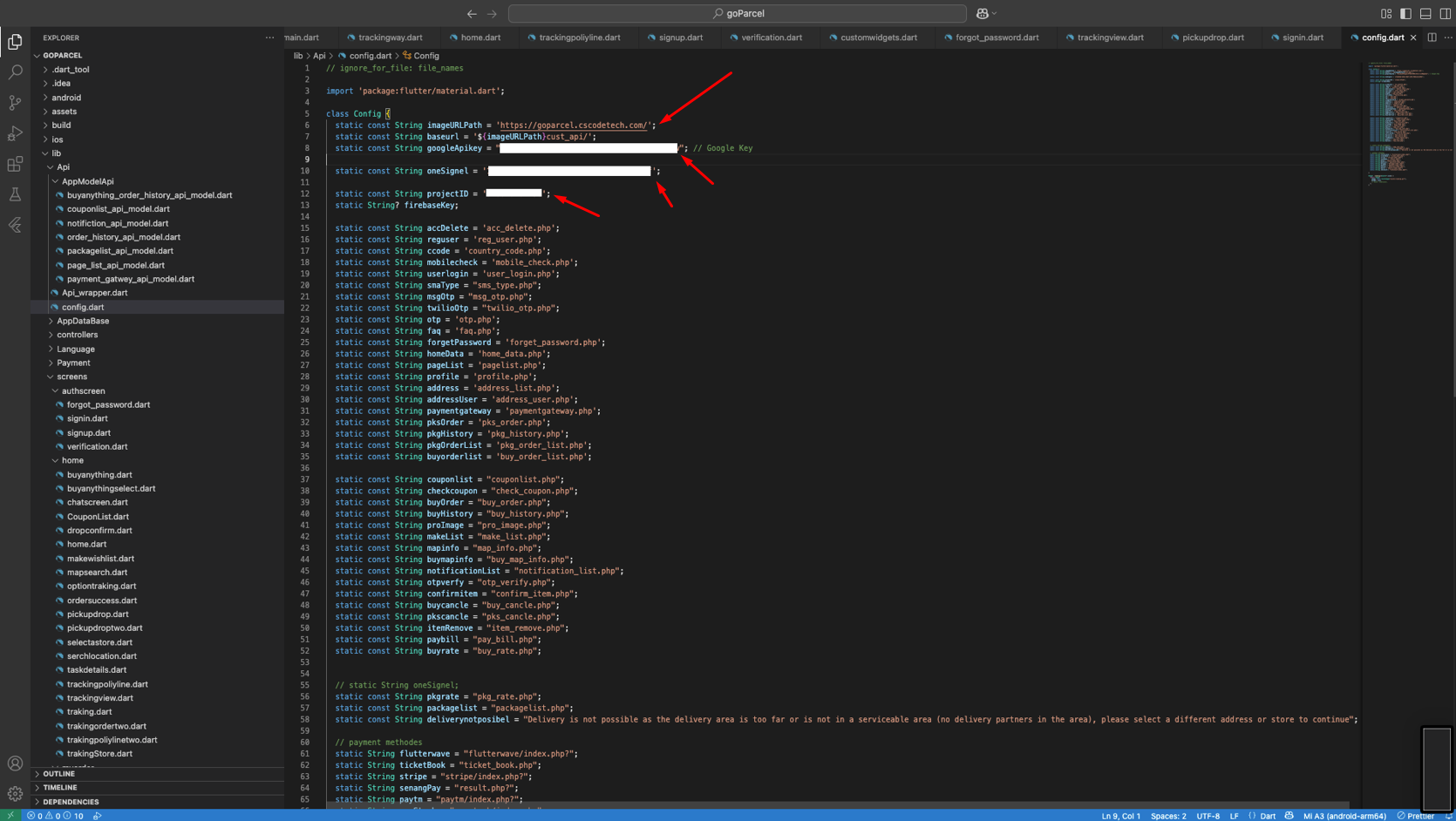
Task: Open the goparcel.cscodetech.com URL link
Action: tap(573, 126)
